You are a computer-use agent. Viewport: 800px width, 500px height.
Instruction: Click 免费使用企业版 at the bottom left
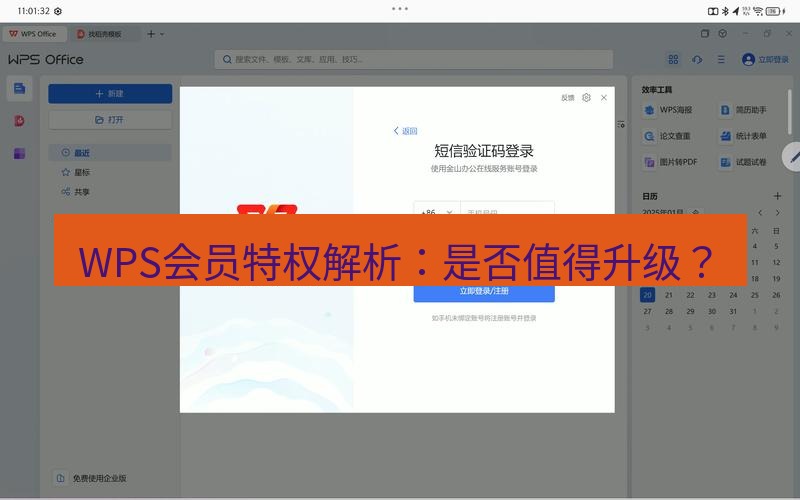coord(91,478)
